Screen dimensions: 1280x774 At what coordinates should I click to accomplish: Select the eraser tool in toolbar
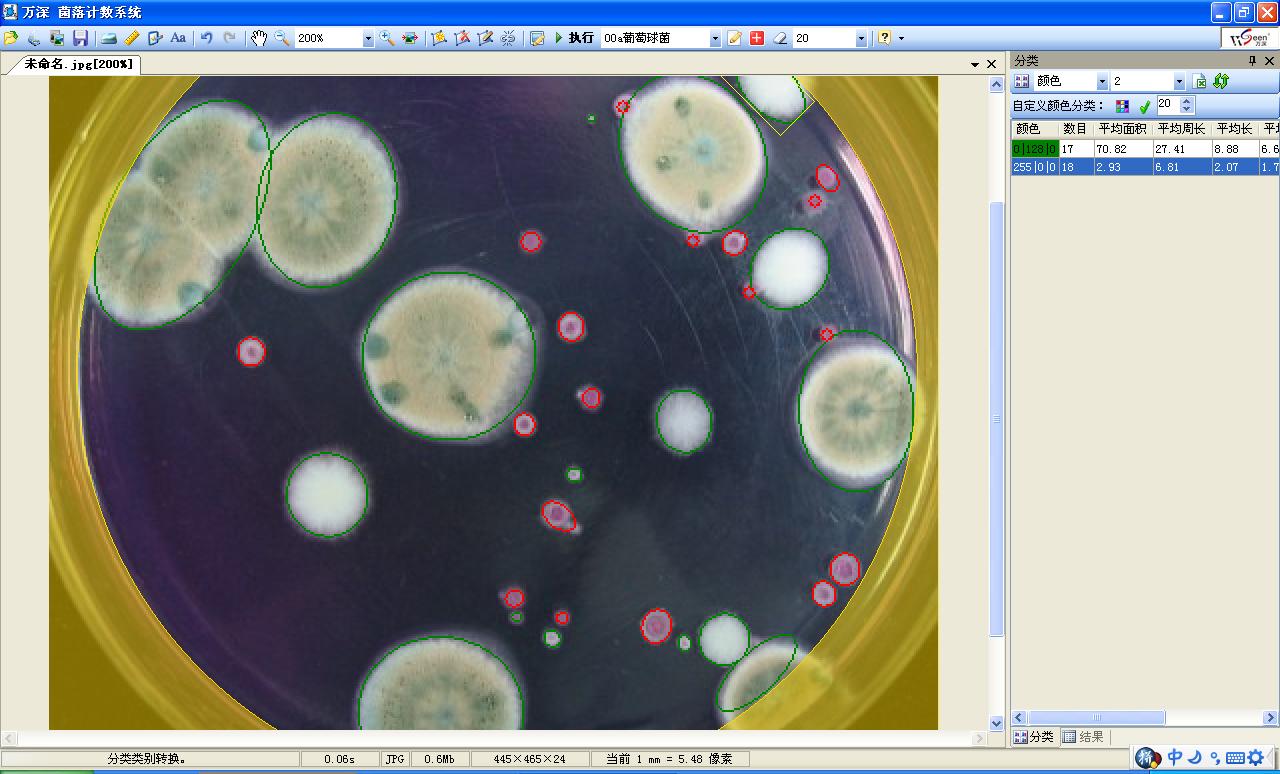pos(780,38)
